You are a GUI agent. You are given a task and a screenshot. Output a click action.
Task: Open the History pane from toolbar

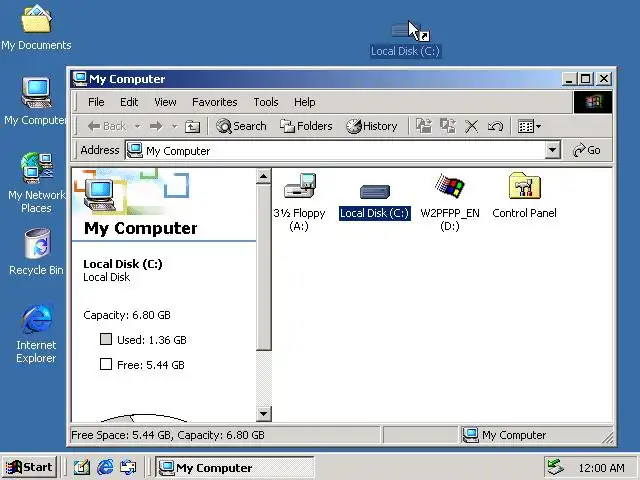click(x=372, y=126)
